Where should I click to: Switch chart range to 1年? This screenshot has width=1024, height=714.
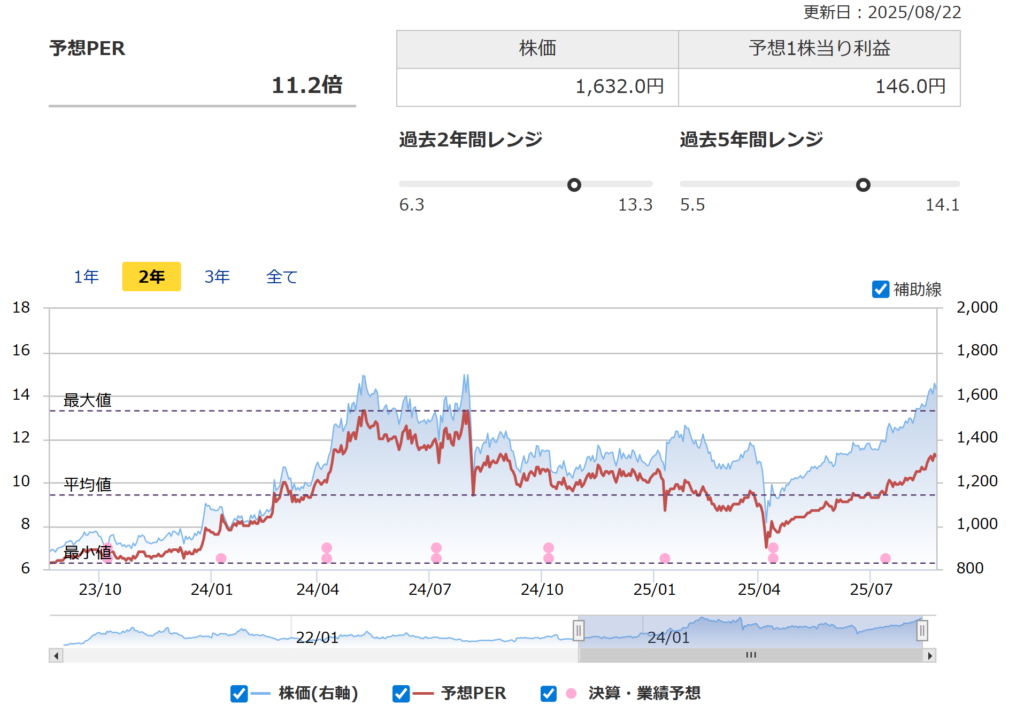[86, 277]
